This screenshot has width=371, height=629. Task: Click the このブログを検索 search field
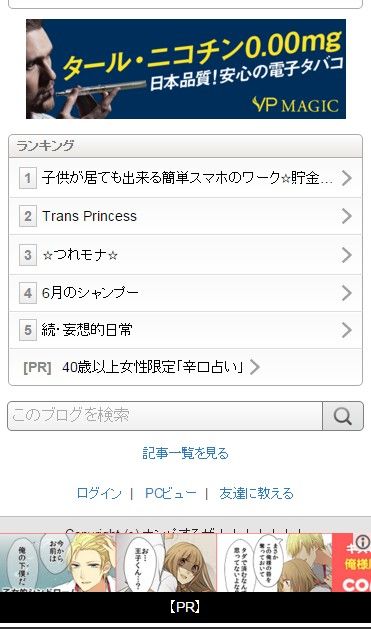pos(165,416)
